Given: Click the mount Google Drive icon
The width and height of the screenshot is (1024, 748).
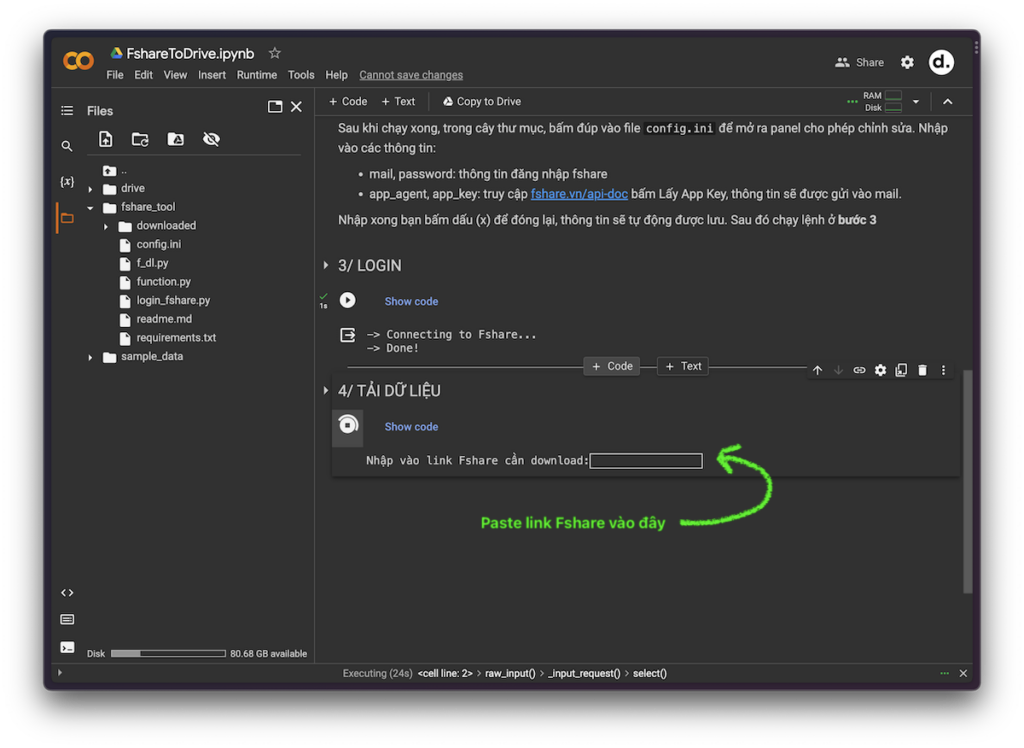Looking at the screenshot, I should (x=175, y=140).
